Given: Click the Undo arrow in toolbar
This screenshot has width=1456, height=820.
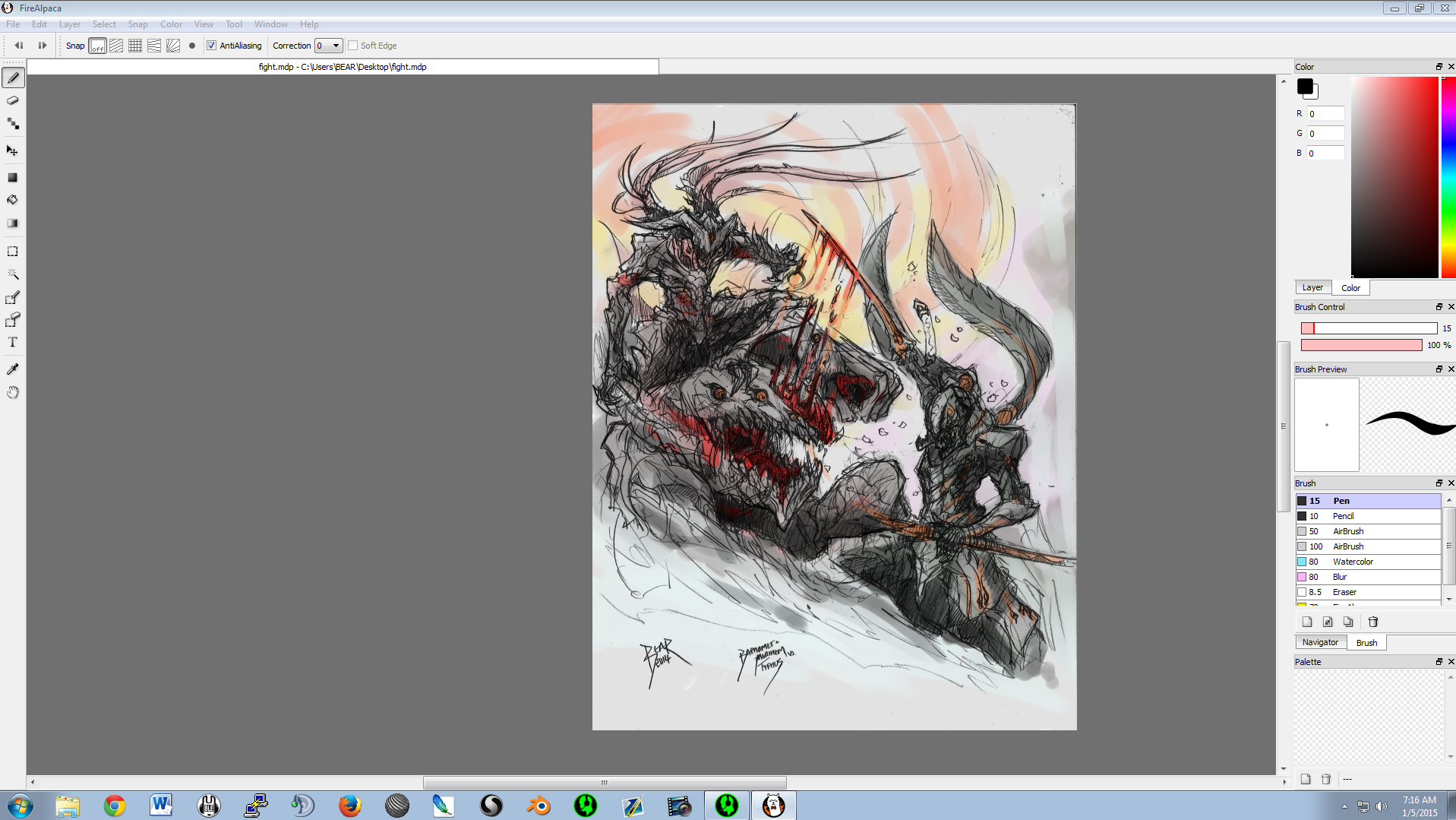Looking at the screenshot, I should tap(19, 46).
